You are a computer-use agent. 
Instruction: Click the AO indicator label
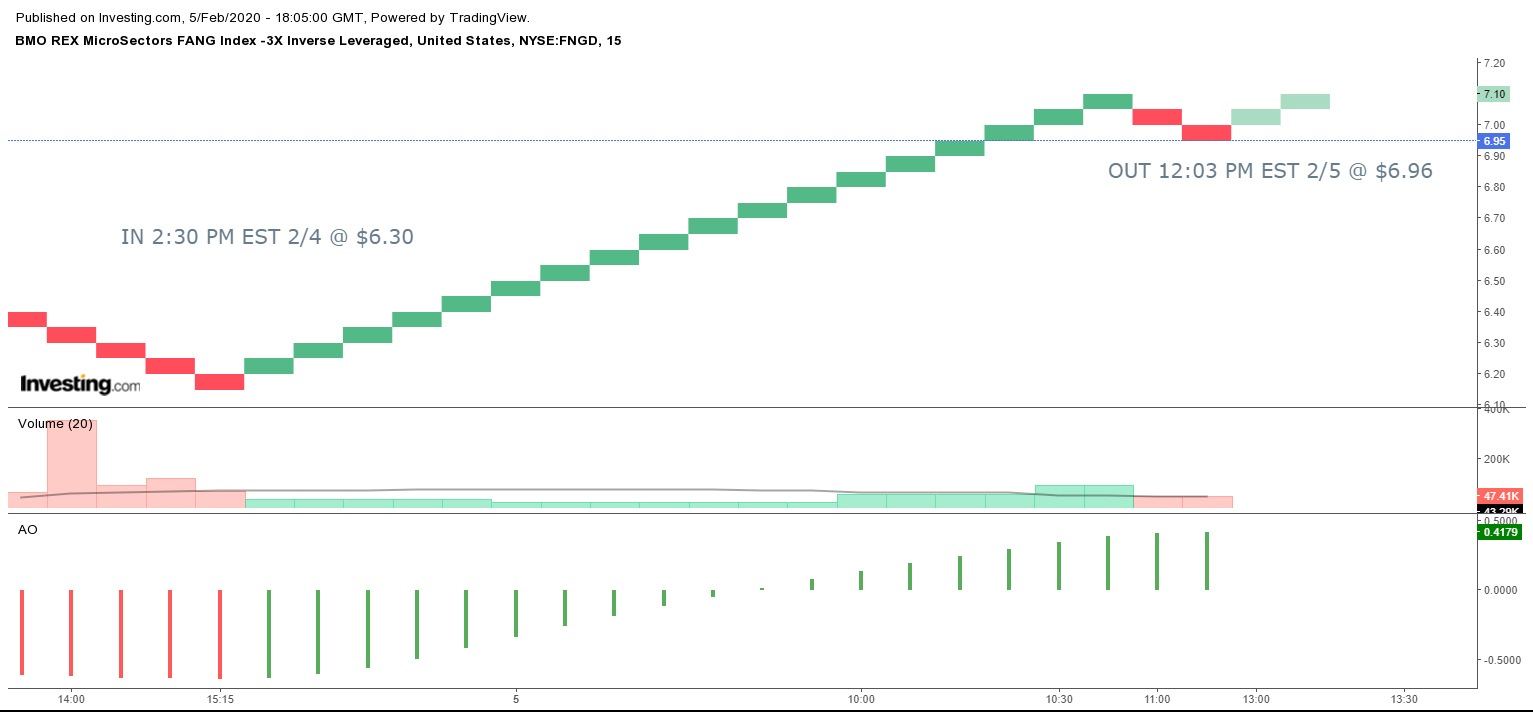tap(28, 530)
